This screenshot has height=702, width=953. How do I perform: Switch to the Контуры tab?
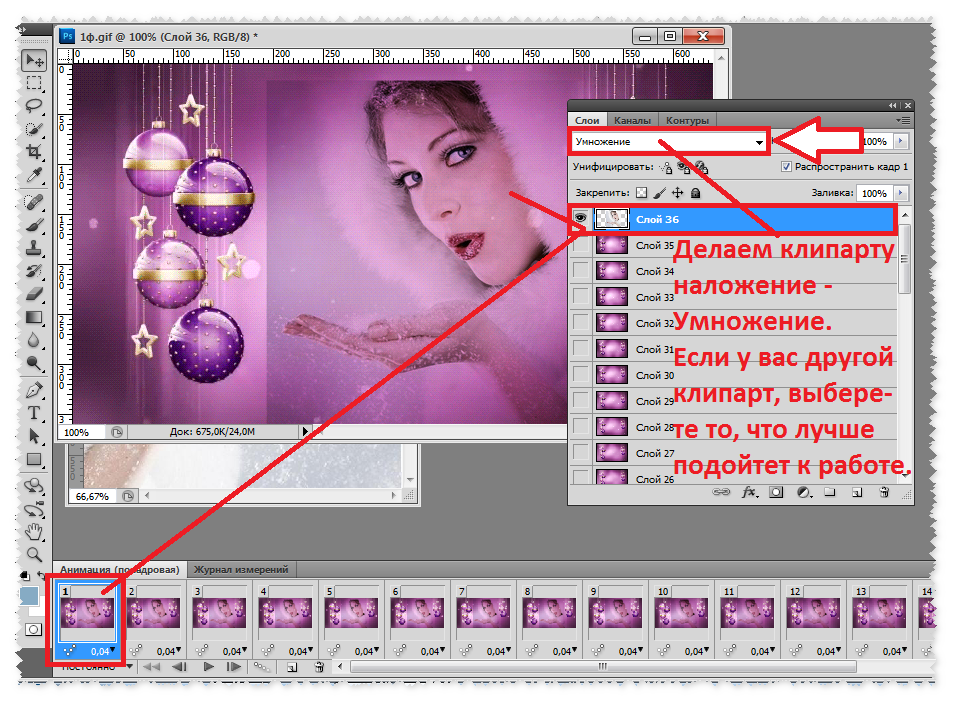click(x=687, y=120)
